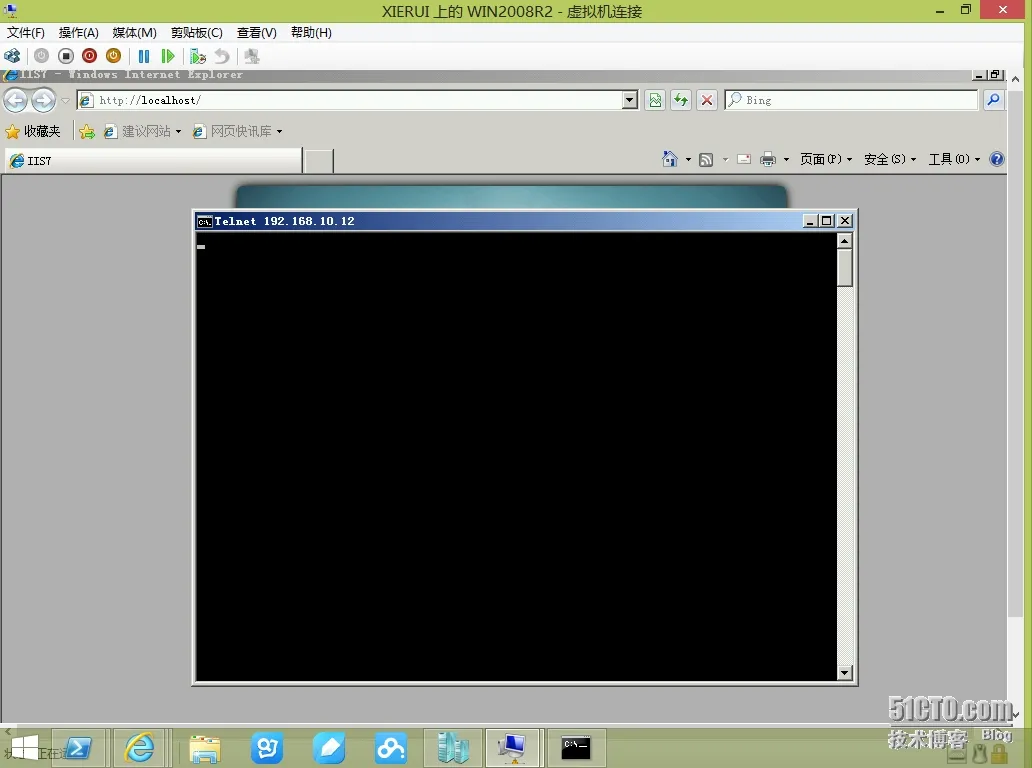Click scroll up arrow in Telnet window

tap(845, 241)
